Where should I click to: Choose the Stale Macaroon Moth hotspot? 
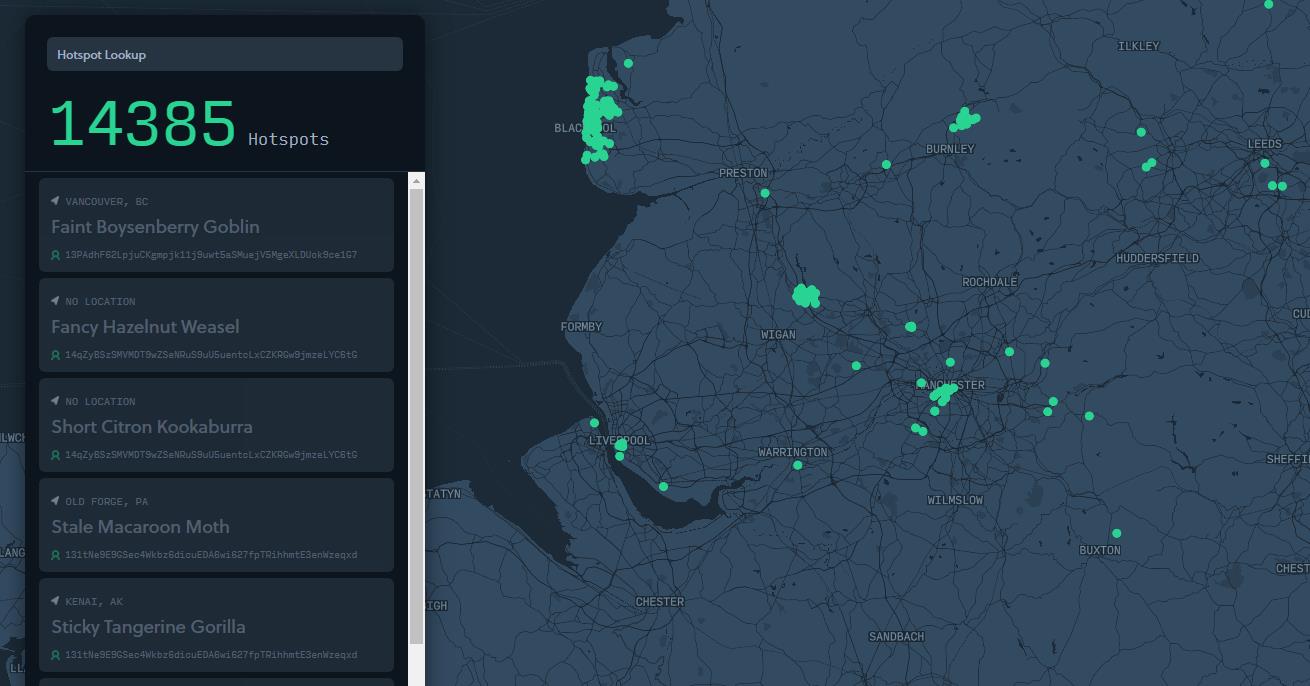click(x=140, y=527)
